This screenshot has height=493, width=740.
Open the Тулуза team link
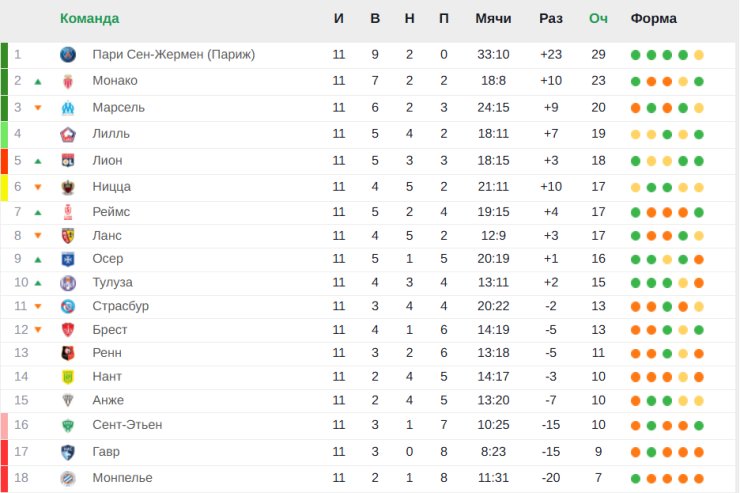pos(112,283)
